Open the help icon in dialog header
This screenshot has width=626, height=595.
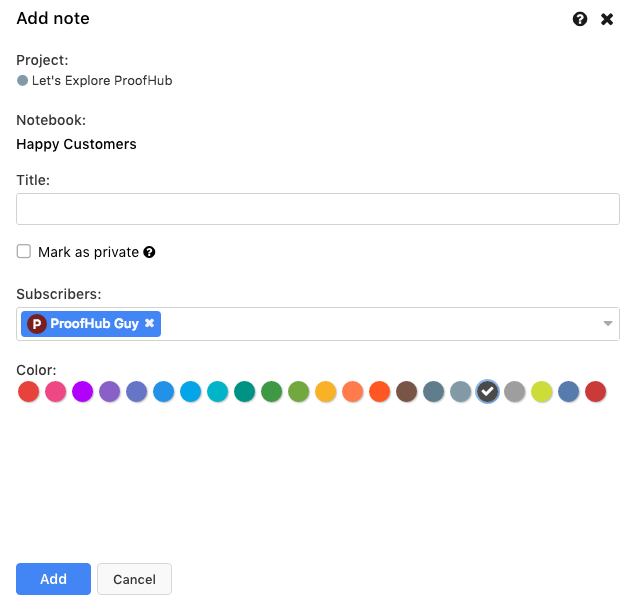(580, 19)
